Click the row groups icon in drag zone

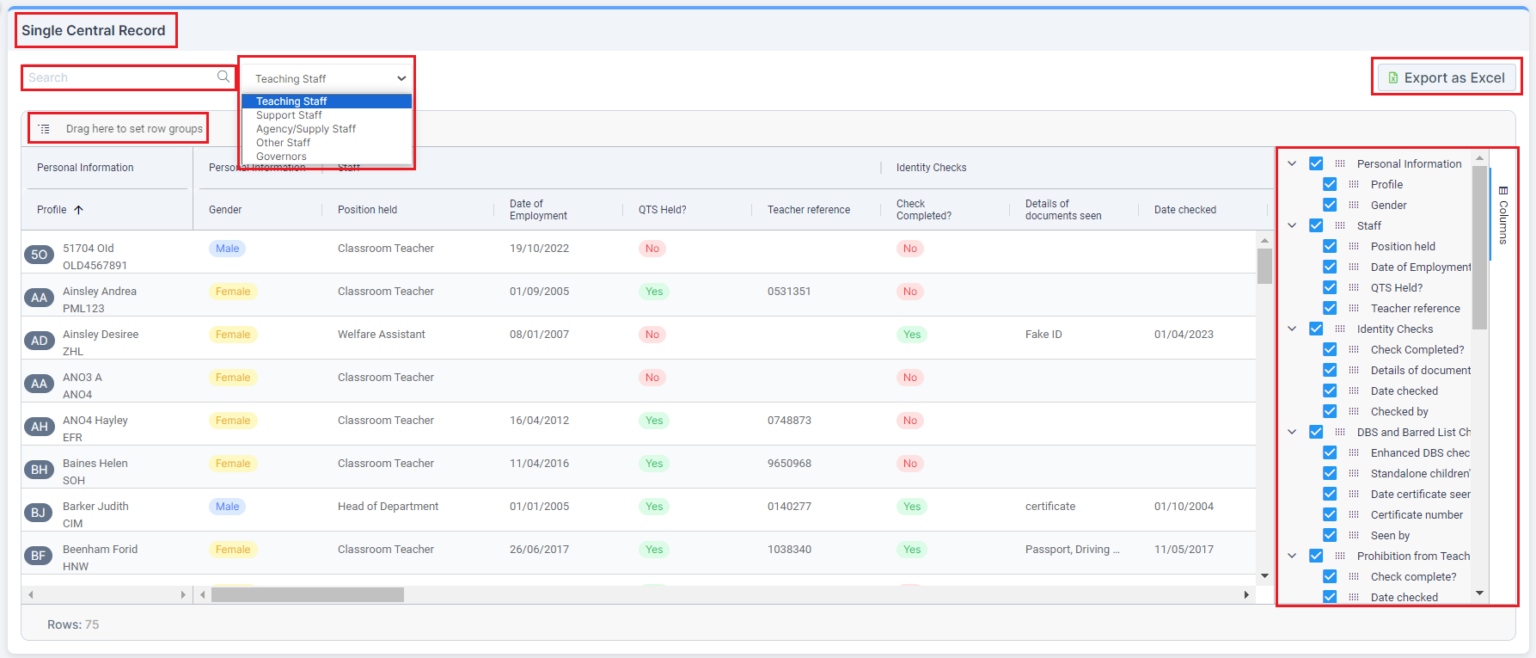[43, 128]
